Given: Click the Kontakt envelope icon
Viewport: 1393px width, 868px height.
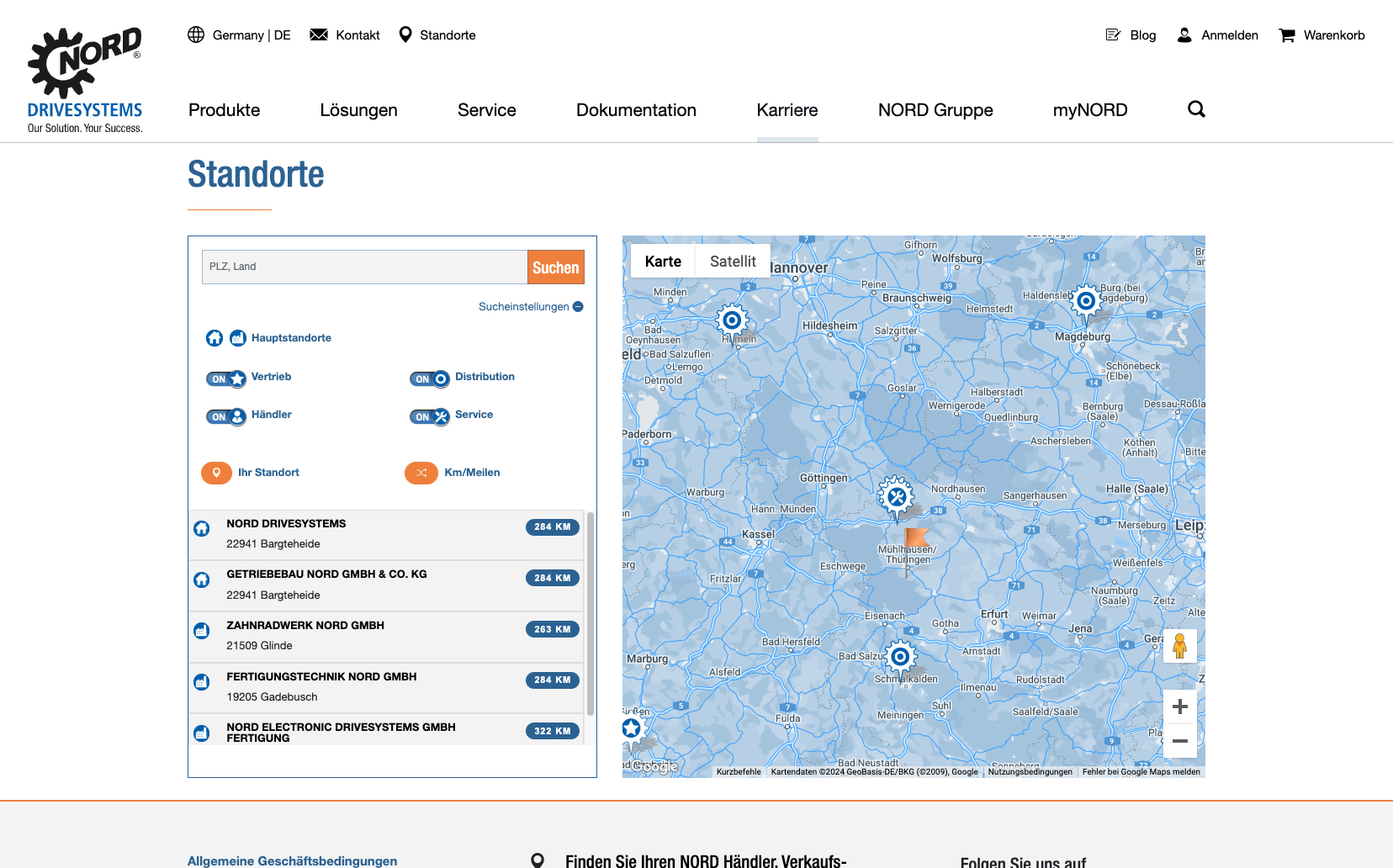Looking at the screenshot, I should coord(319,34).
